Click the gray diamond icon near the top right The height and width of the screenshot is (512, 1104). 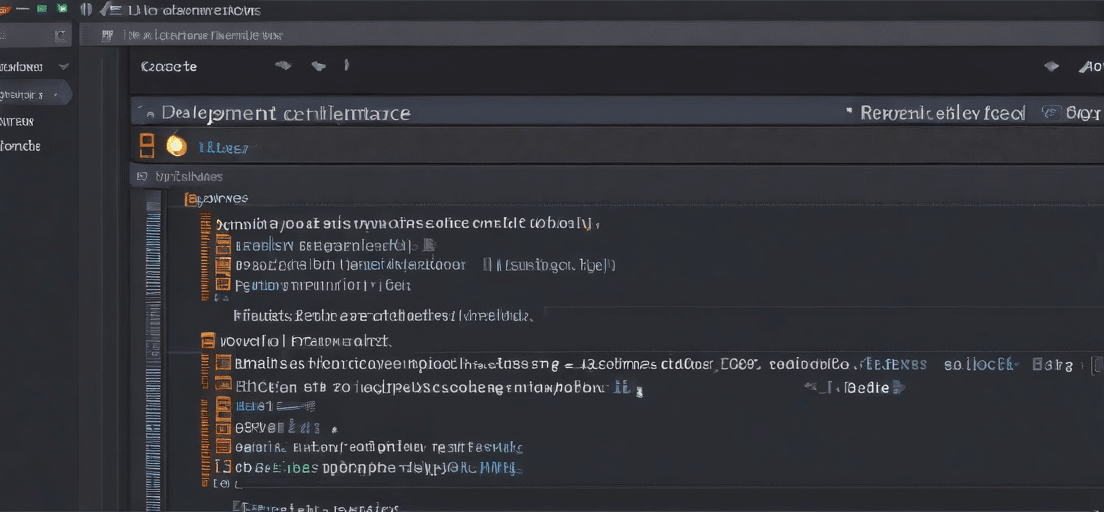1051,67
